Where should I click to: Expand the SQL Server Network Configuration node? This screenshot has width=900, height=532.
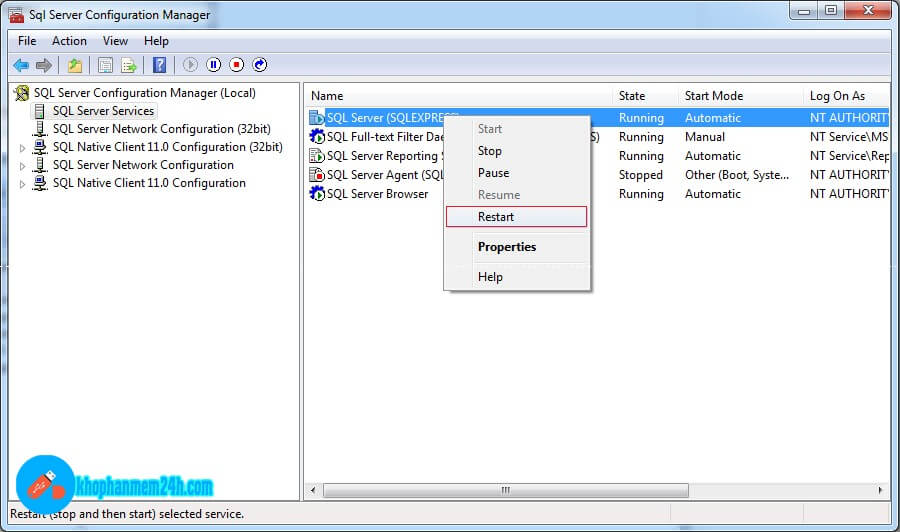tap(24, 166)
